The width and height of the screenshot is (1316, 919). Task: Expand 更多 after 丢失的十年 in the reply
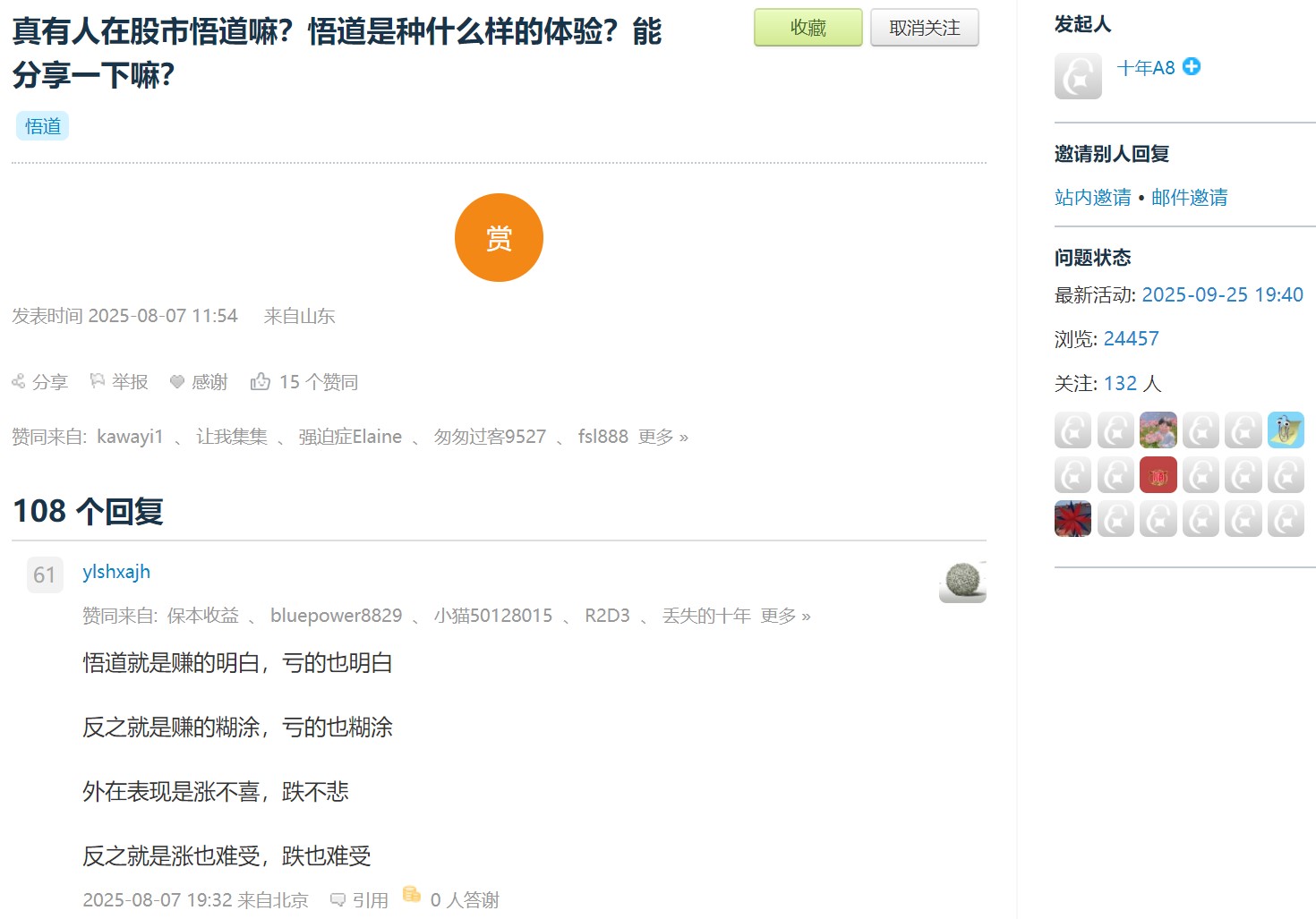[785, 616]
